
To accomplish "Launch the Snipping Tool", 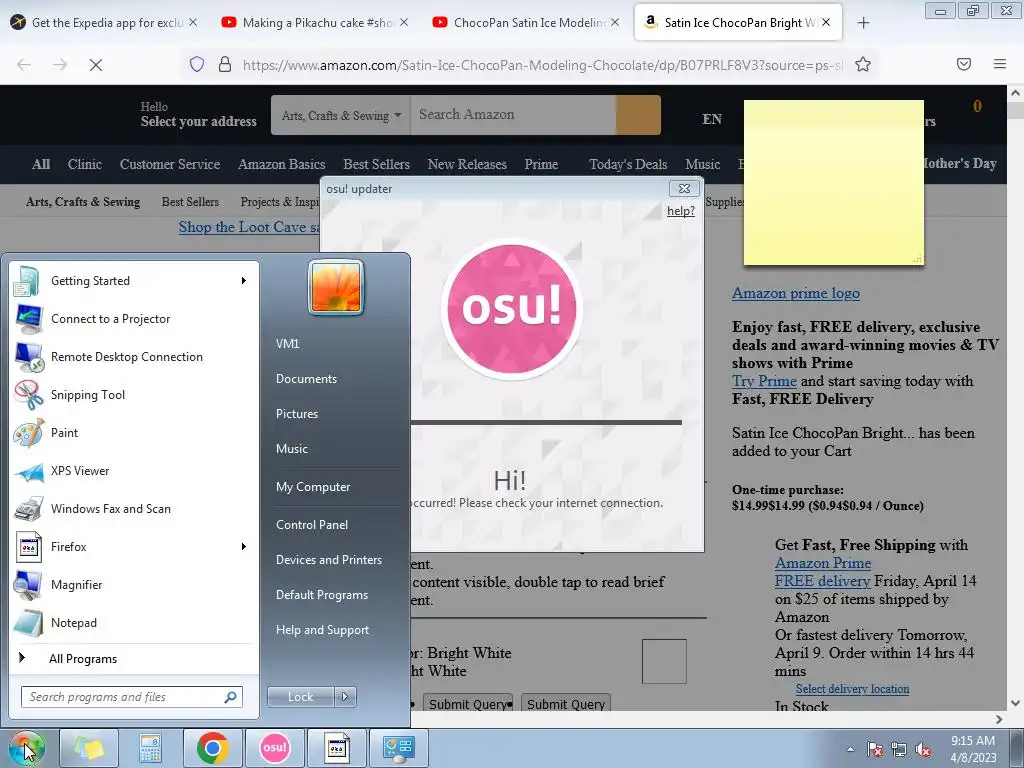I will coord(134,394).
